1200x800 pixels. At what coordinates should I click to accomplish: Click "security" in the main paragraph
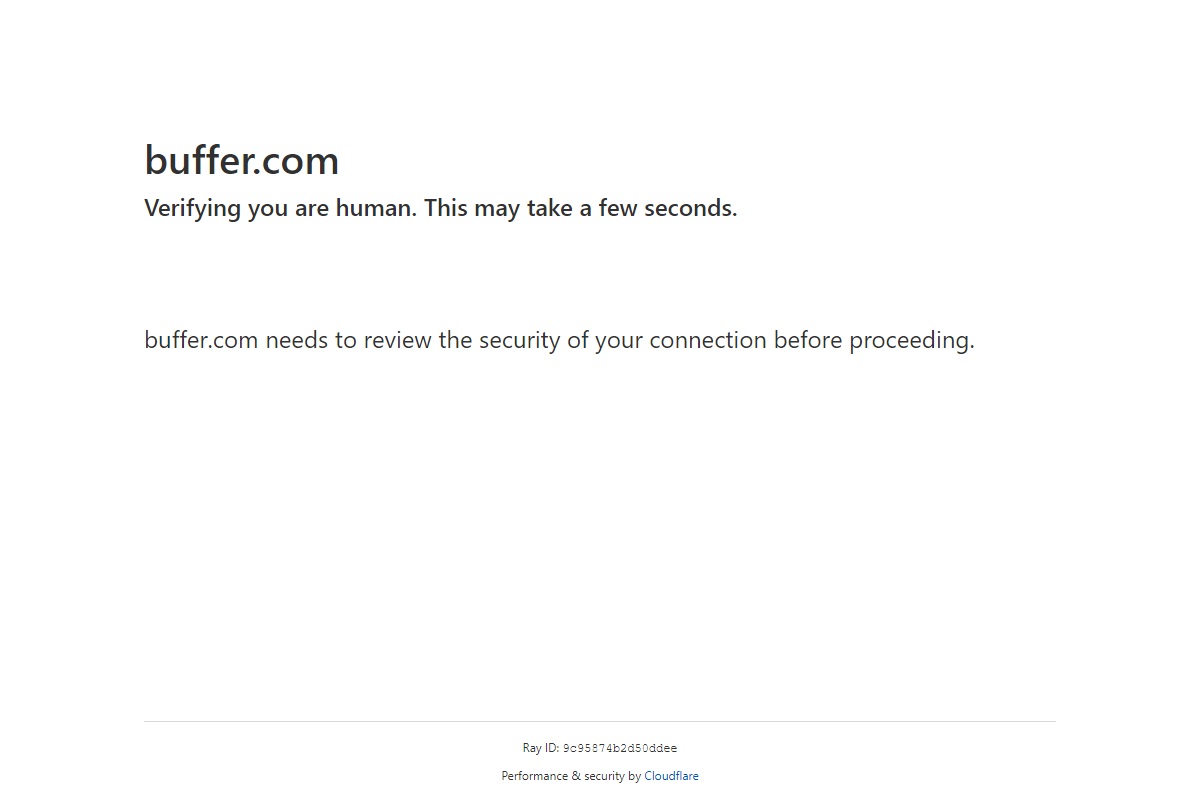[x=520, y=340]
